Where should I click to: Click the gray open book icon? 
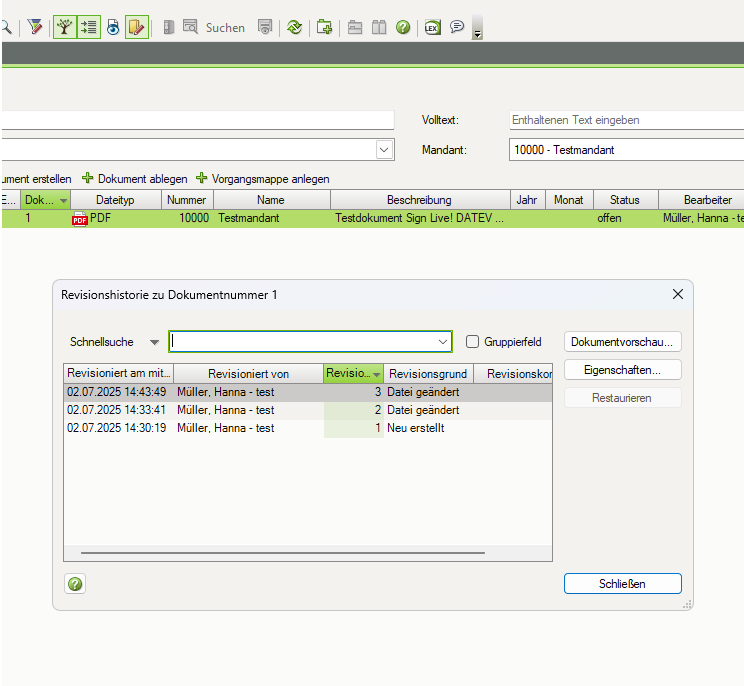click(379, 27)
